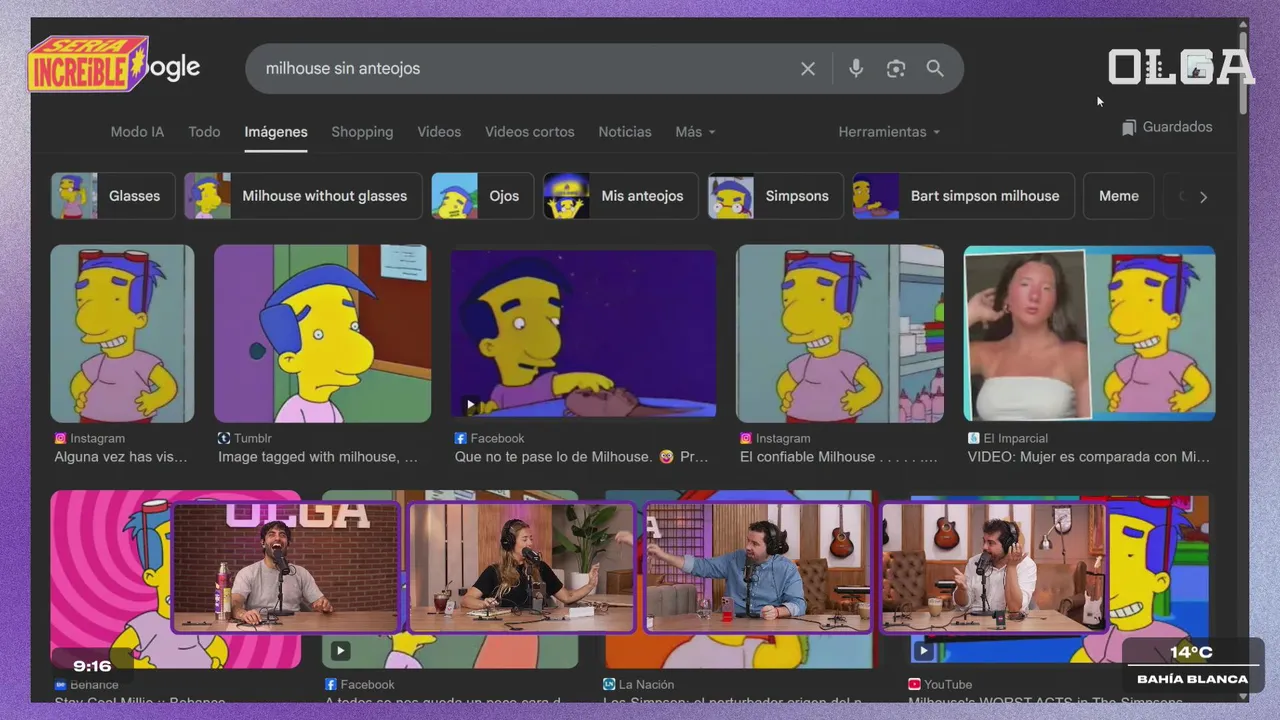This screenshot has width=1280, height=720.
Task: Select the Glasses filter chip
Action: [x=113, y=196]
